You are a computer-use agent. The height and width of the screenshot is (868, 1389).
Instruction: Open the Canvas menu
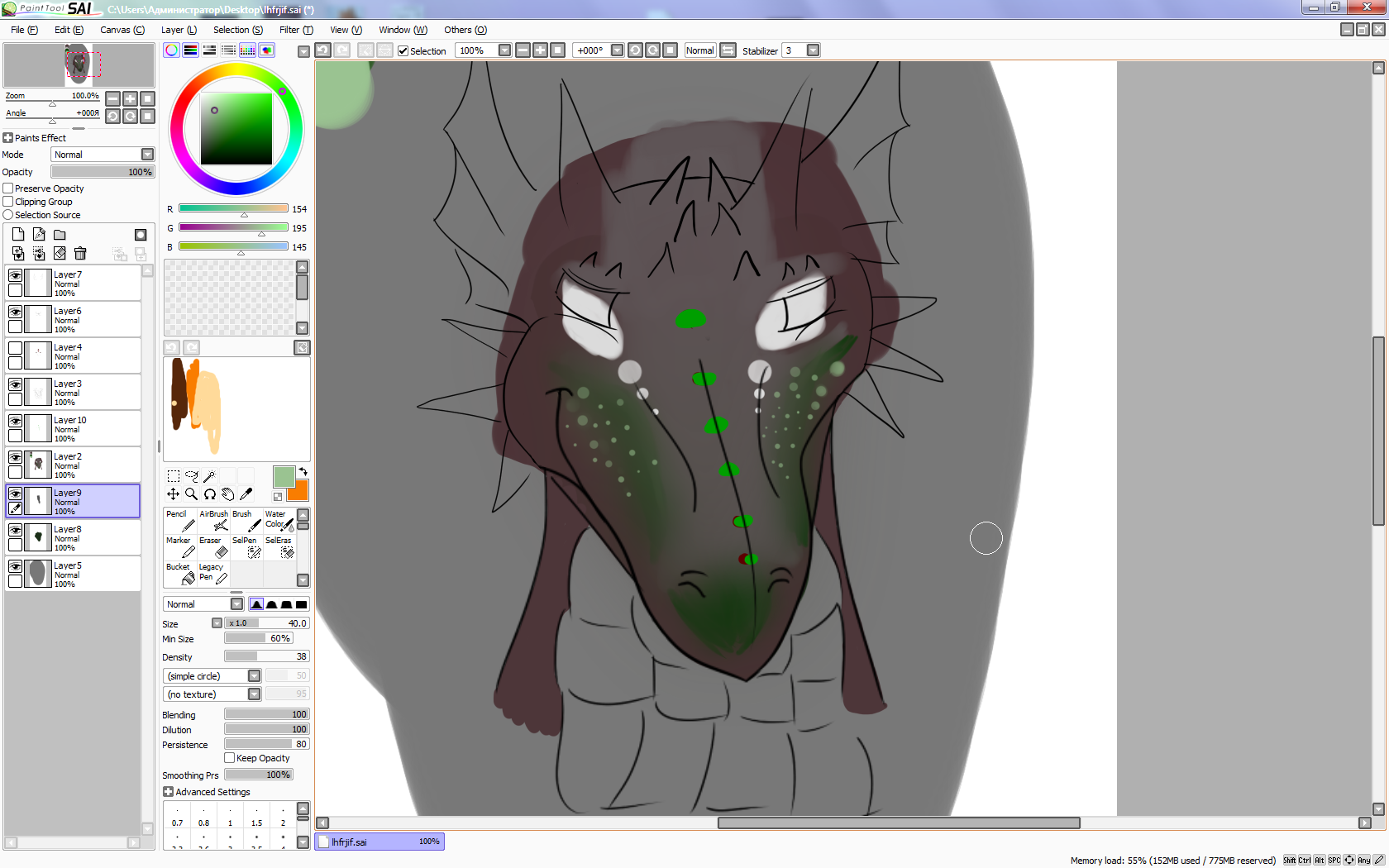point(122,30)
